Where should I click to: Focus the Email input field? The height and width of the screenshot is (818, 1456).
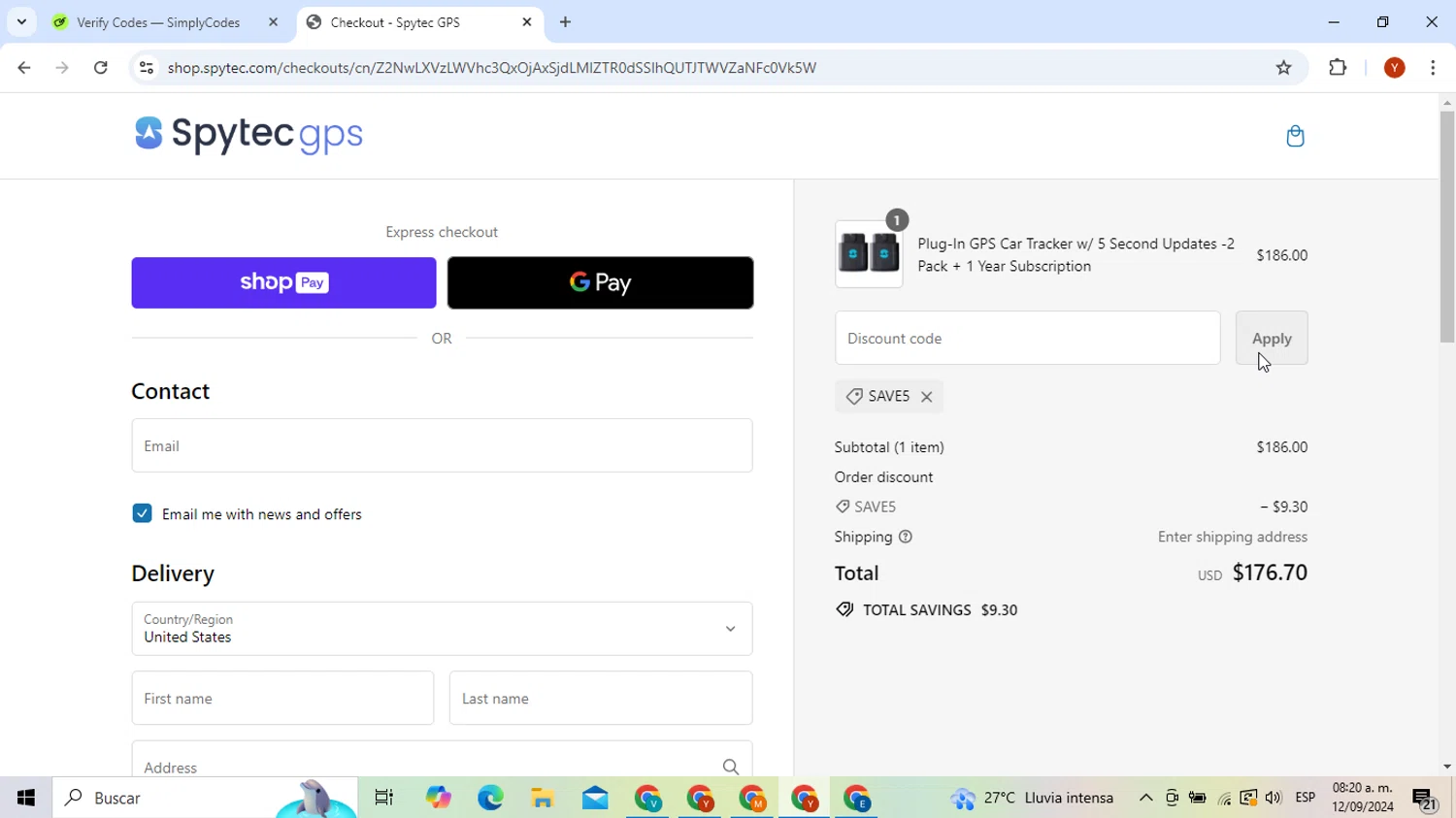[x=442, y=445]
